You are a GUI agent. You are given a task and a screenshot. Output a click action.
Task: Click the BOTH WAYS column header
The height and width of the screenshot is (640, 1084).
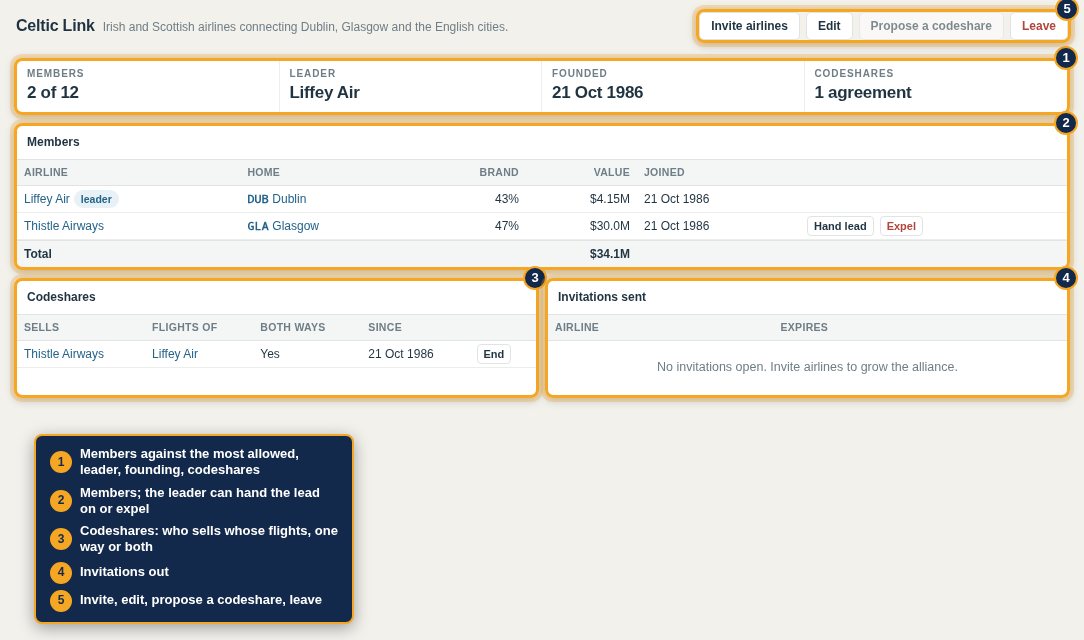292,327
